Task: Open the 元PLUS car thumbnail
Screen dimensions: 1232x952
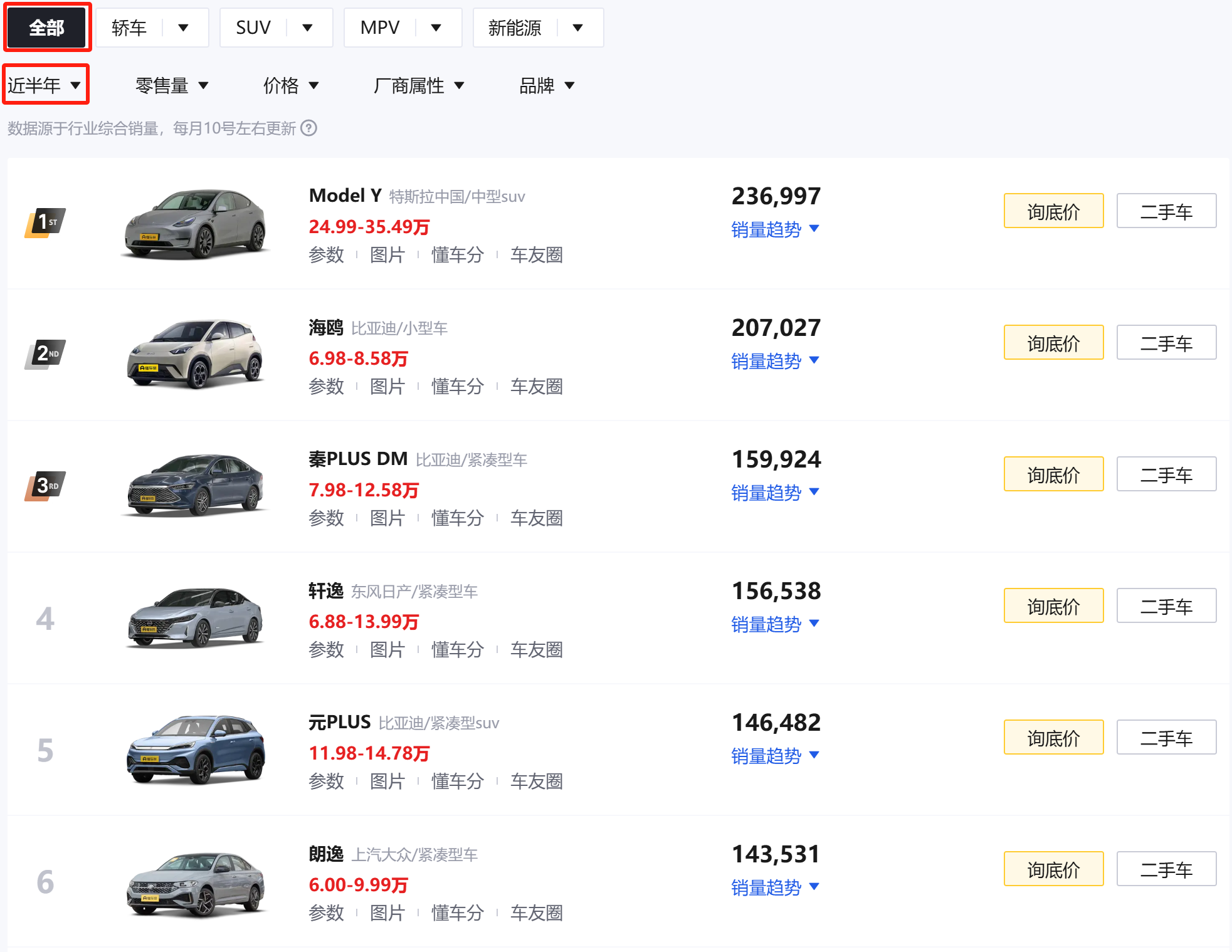Action: 196,750
